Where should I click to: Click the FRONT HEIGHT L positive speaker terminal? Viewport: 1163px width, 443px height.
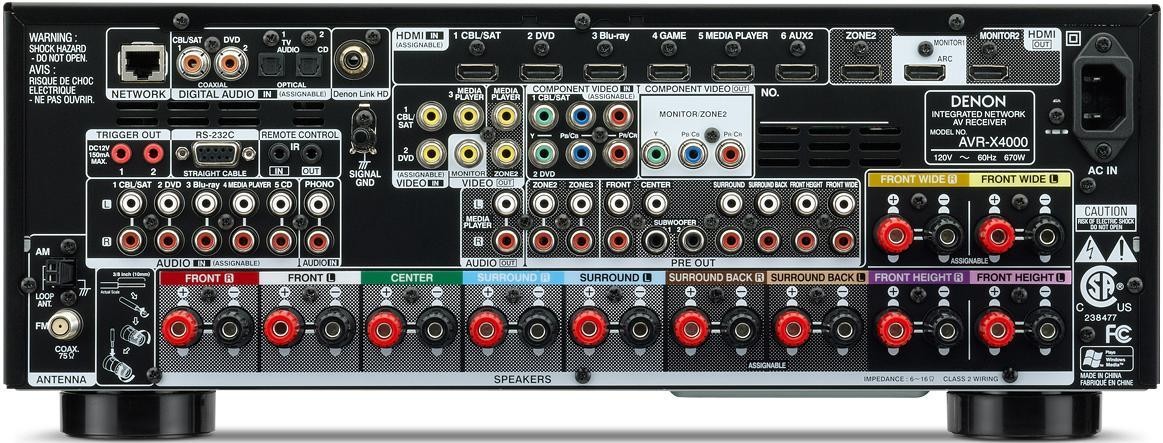tap(995, 327)
